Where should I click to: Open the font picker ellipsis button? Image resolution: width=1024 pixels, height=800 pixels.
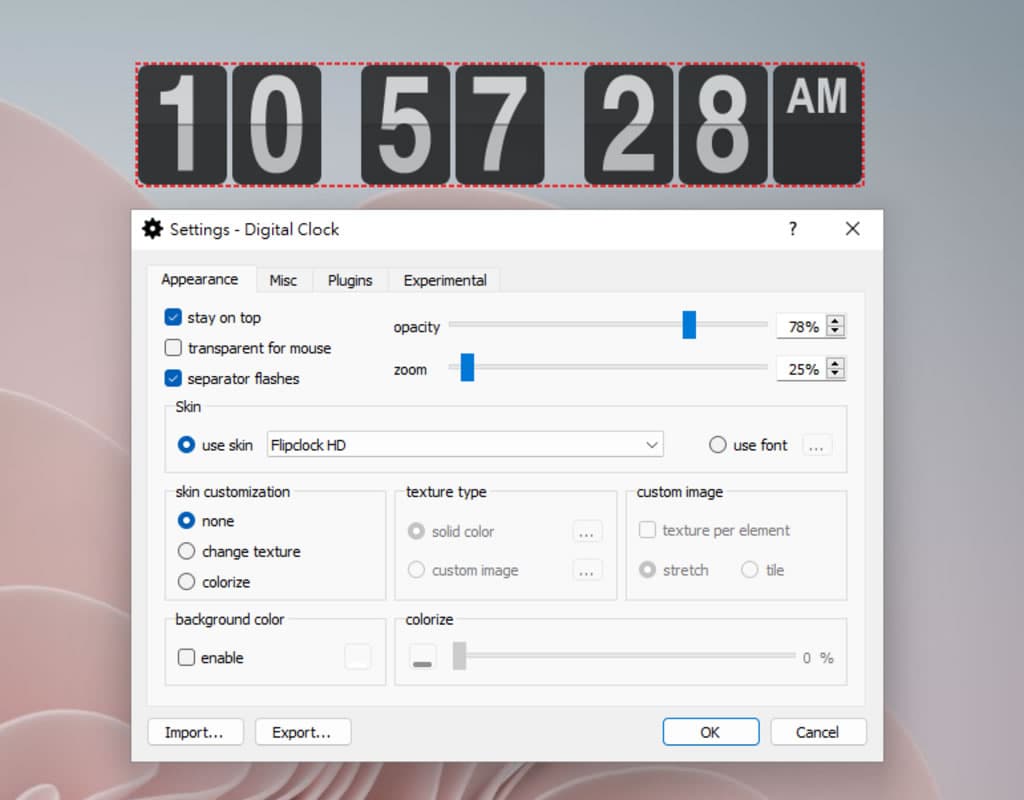816,446
